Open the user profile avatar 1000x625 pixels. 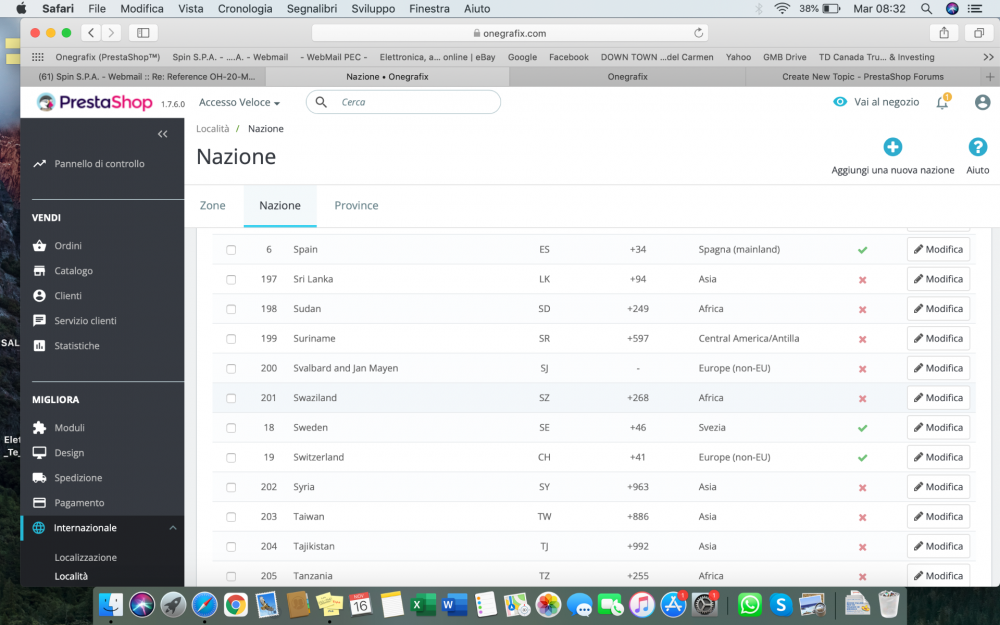(x=982, y=102)
